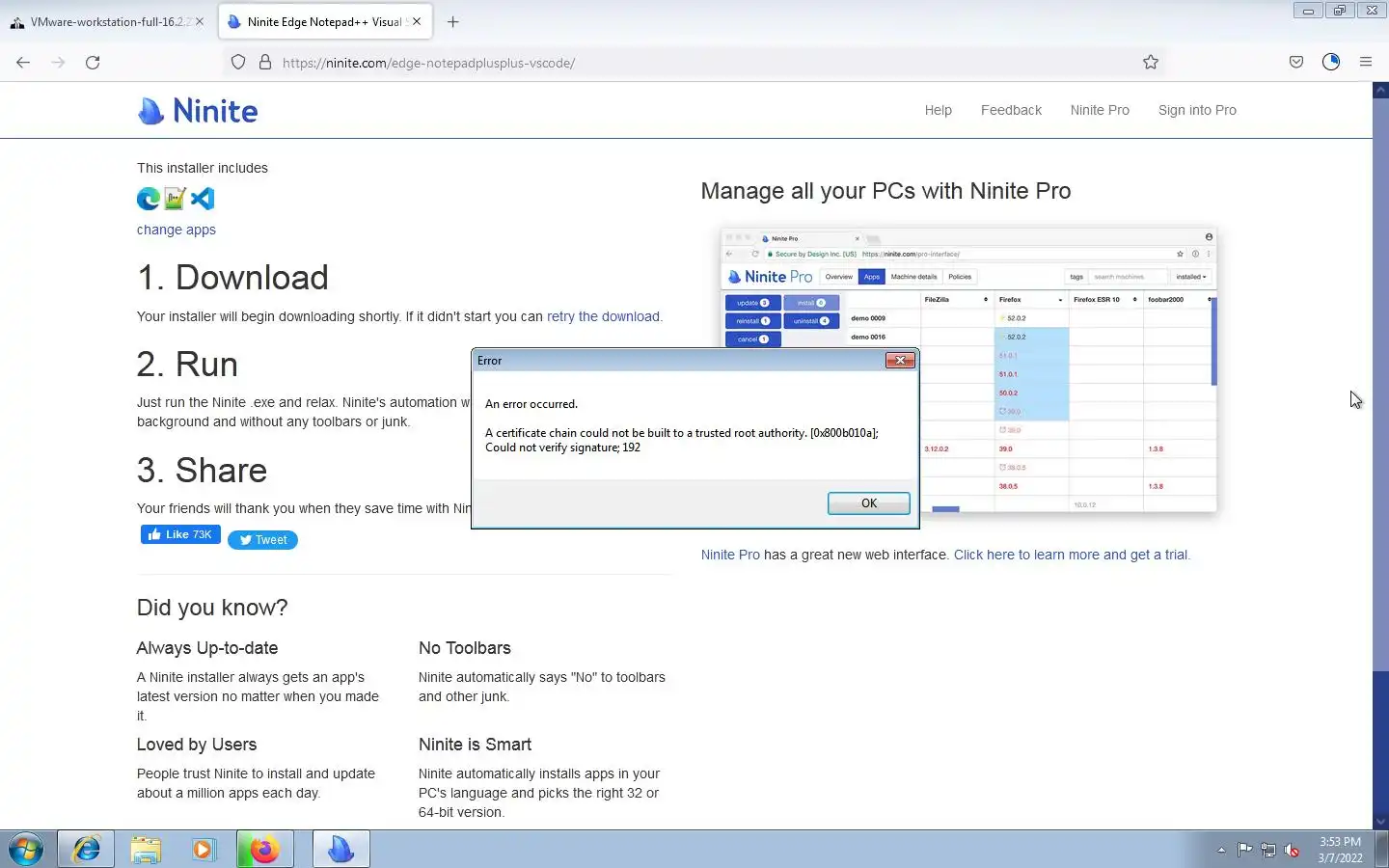Click the muted volume speaker tray icon
1389x868 pixels.
(1293, 850)
